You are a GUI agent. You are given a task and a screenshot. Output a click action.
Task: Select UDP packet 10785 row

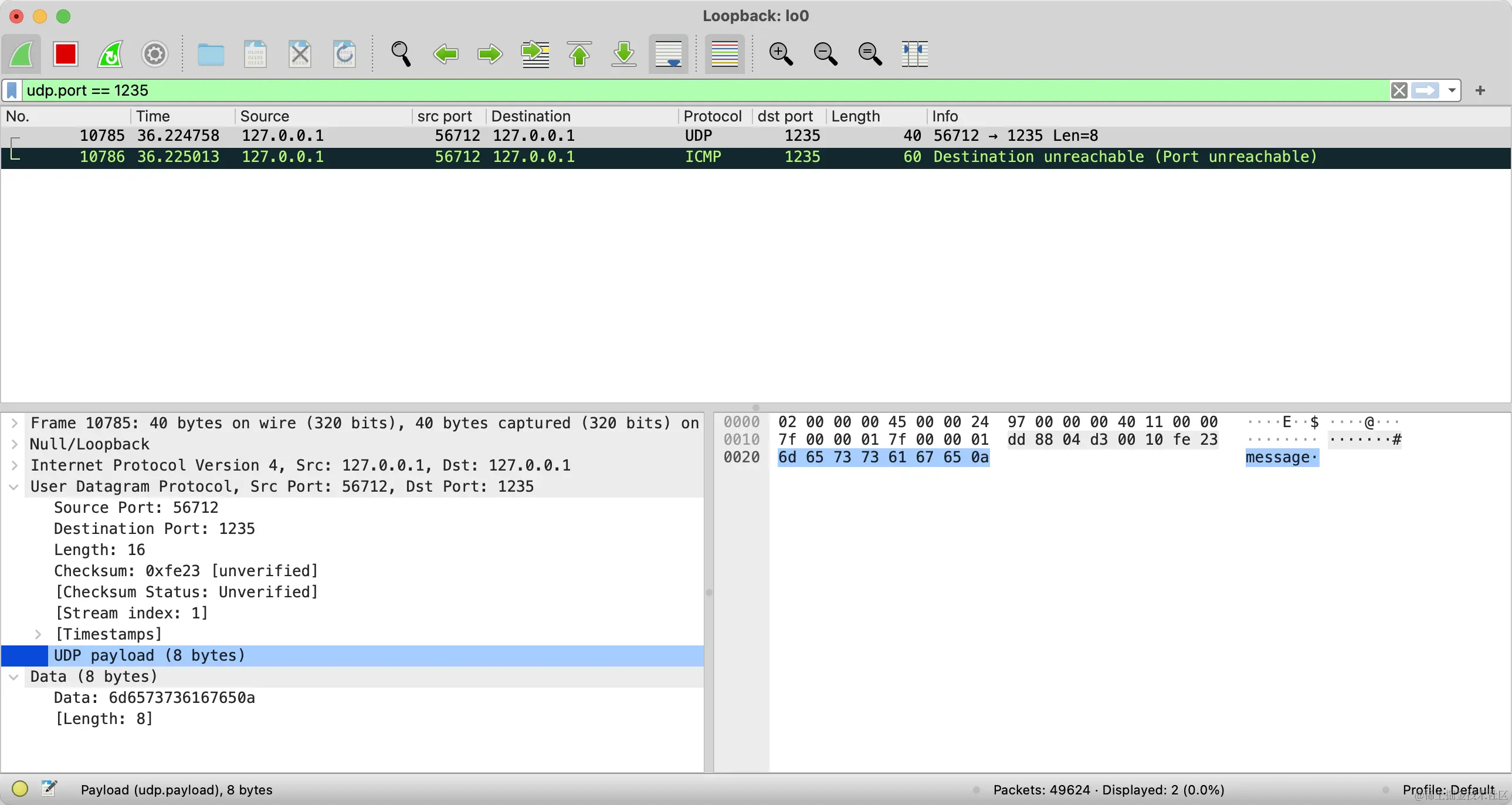[x=756, y=136]
